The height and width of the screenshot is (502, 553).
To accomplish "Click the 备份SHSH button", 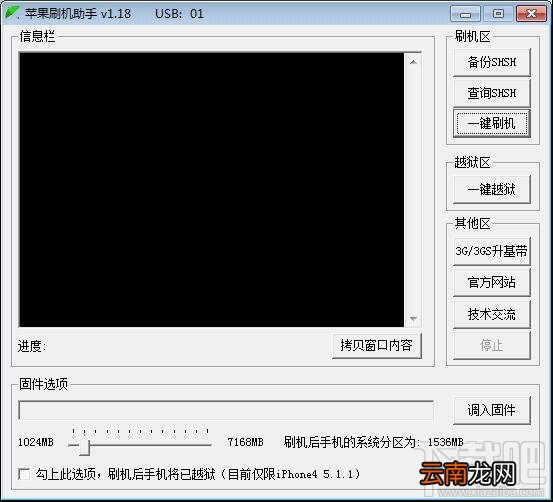I will coord(492,62).
